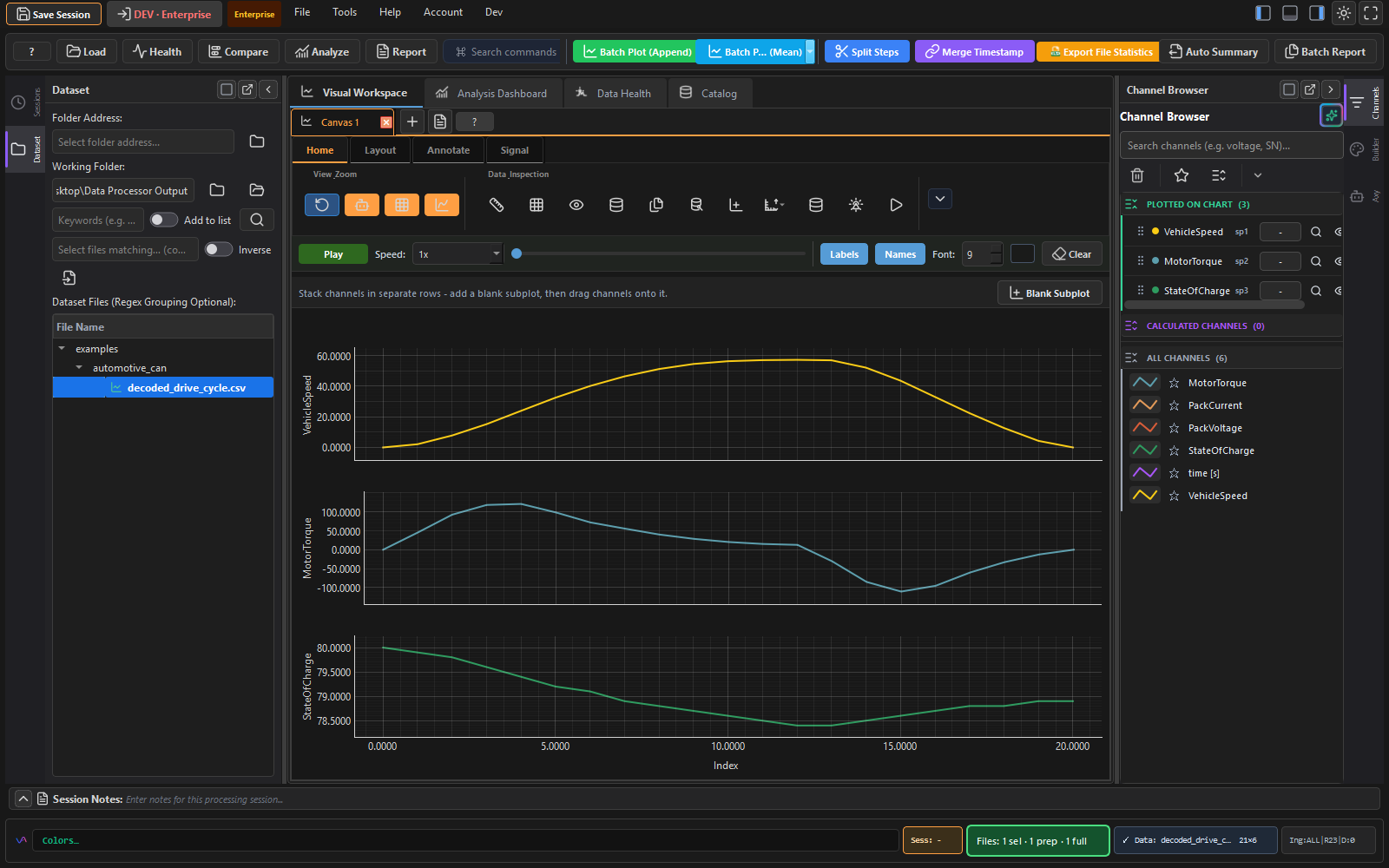Switch to the Analysis Dashboard tab

click(x=491, y=93)
